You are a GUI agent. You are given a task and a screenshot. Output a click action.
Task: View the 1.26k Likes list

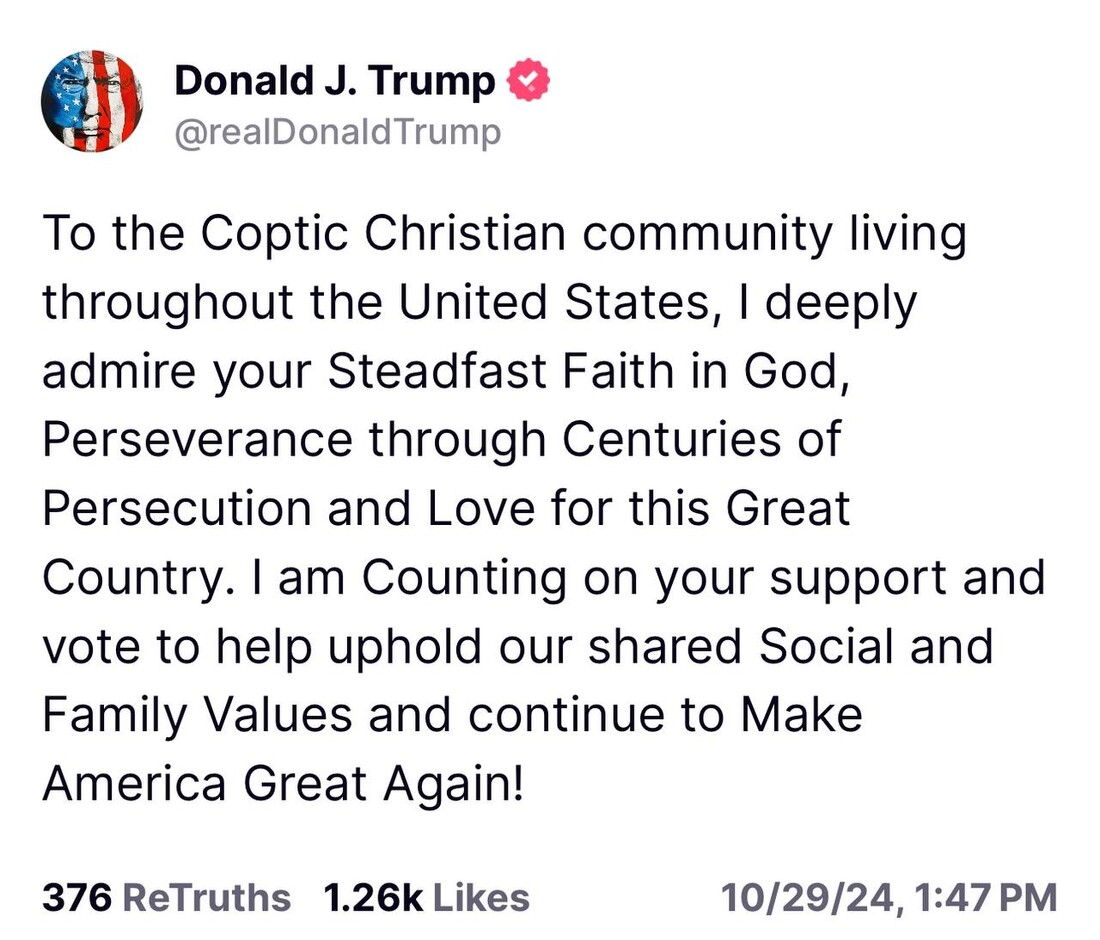tap(426, 897)
